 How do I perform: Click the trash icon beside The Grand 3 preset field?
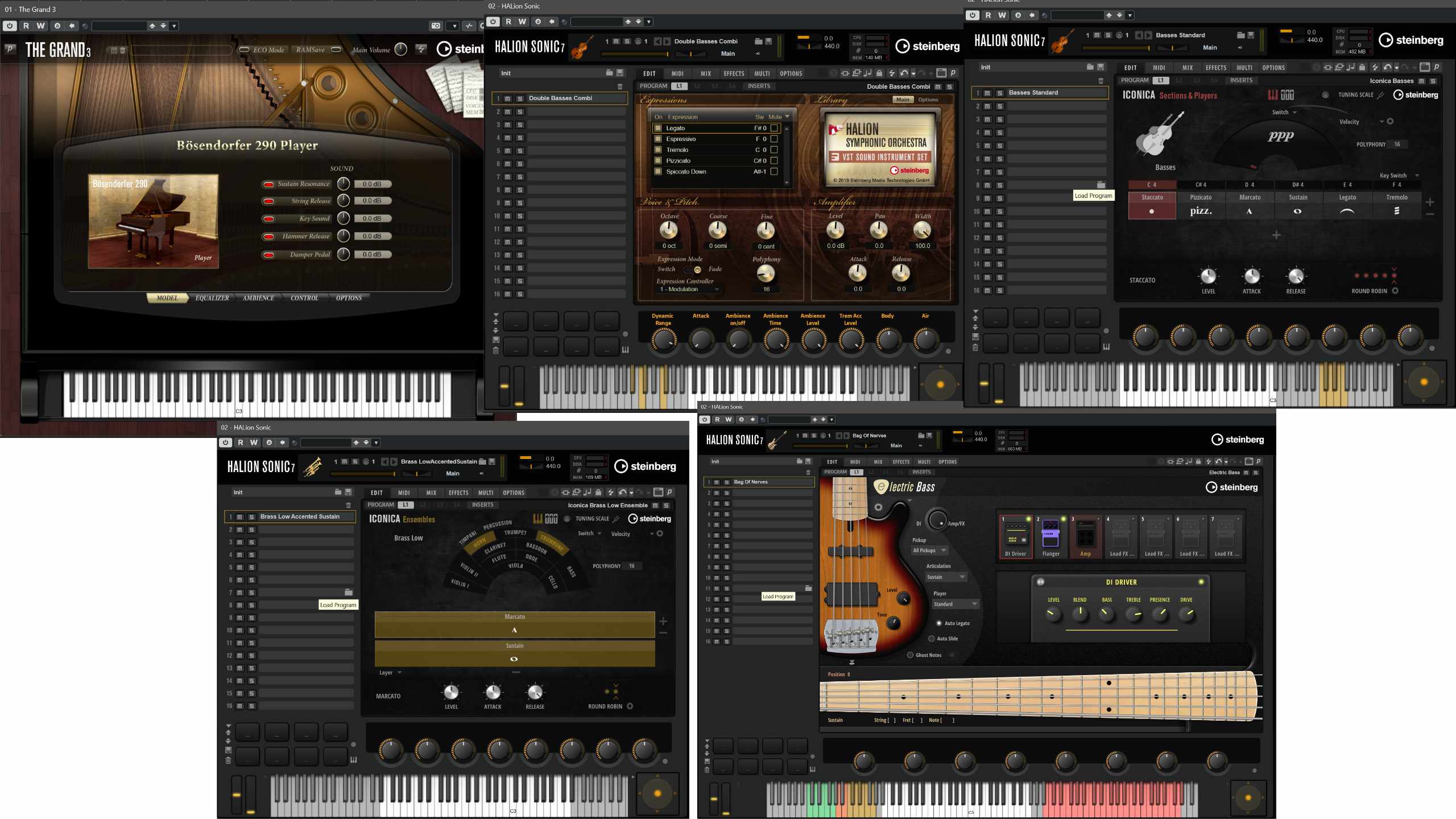click(x=122, y=50)
